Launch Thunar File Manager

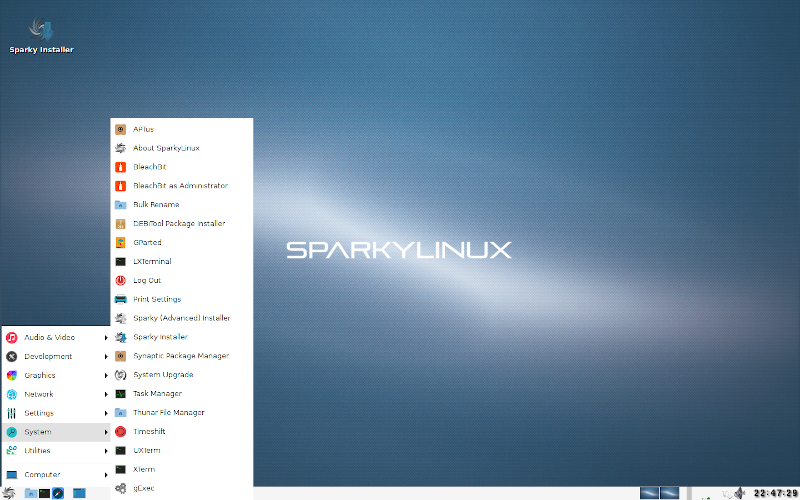tap(182, 412)
